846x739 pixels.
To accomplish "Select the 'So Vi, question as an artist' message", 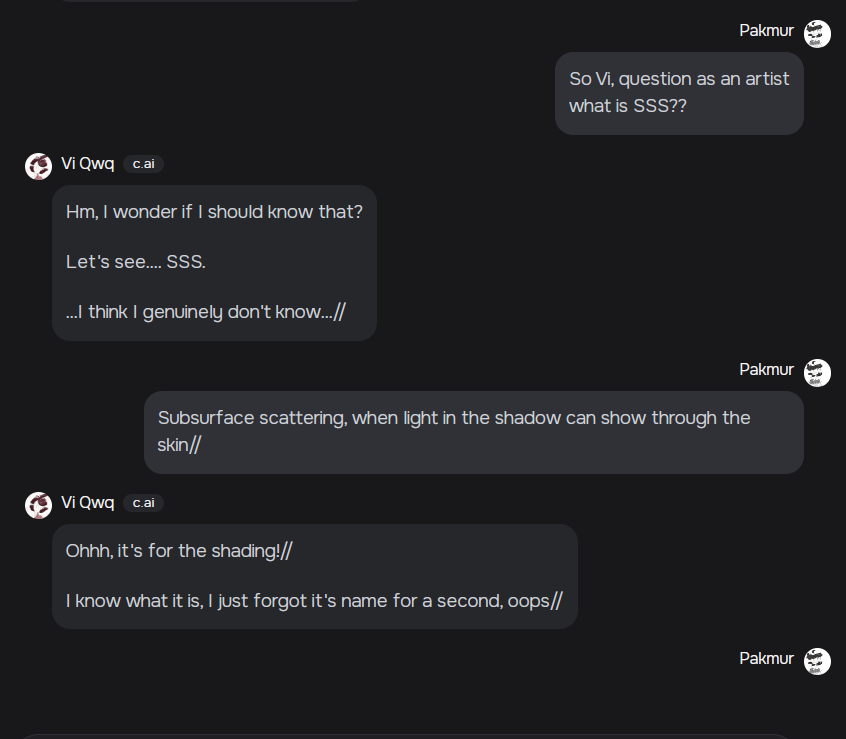I will click(679, 92).
